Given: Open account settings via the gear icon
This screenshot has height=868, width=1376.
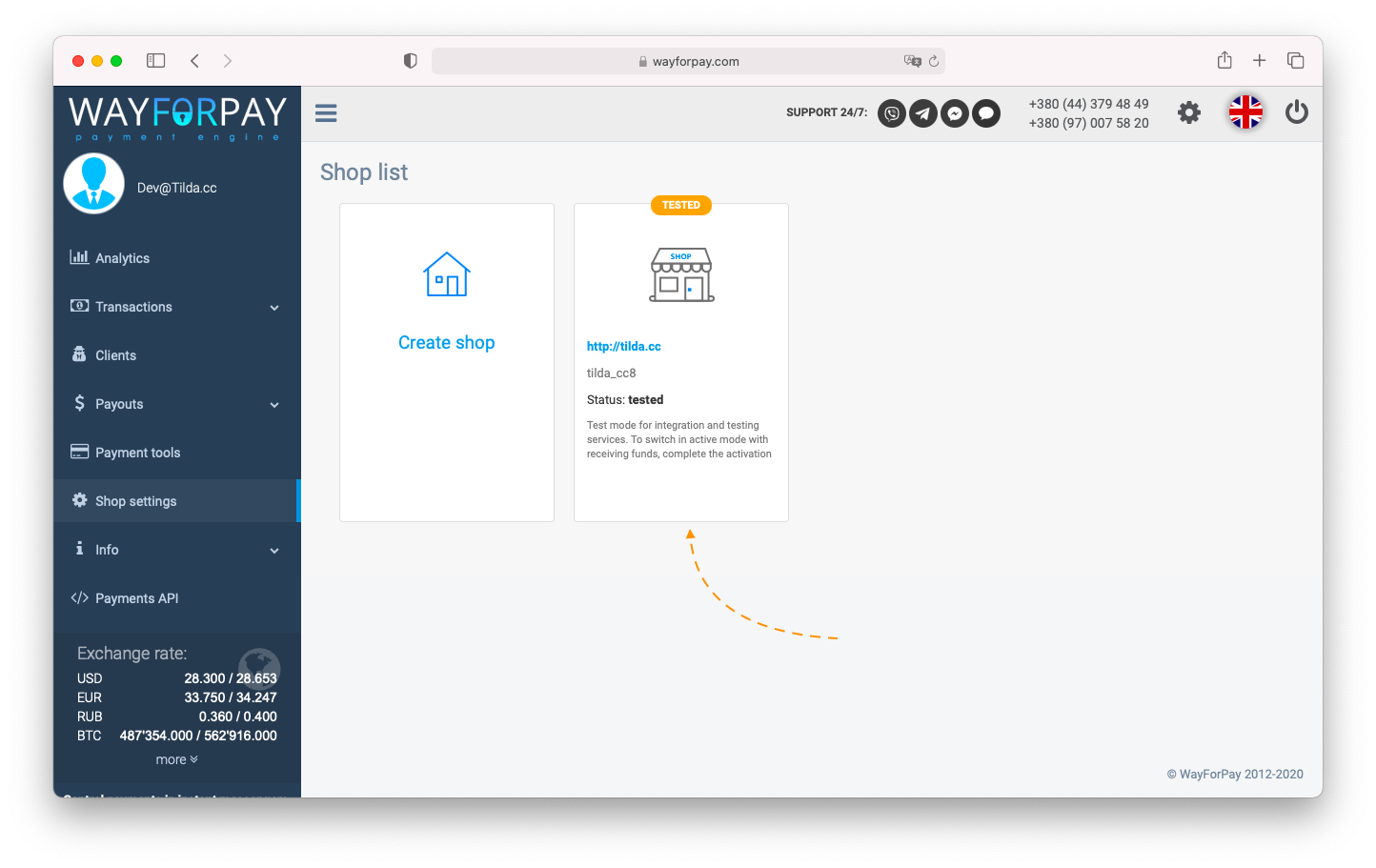Looking at the screenshot, I should 1189,112.
